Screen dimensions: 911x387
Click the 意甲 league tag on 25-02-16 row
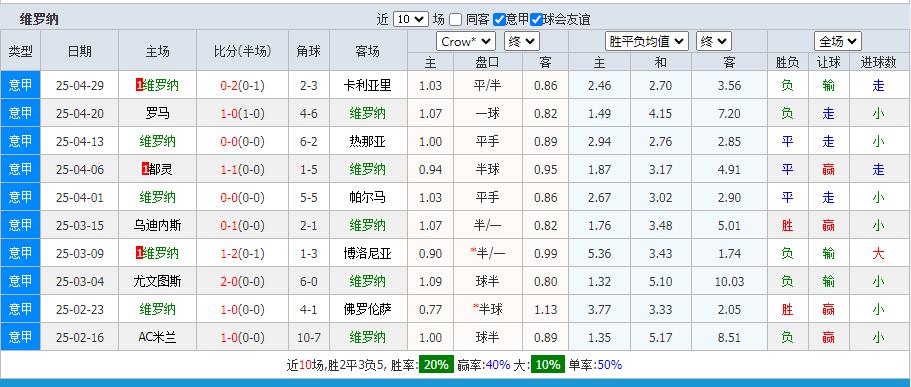[20, 336]
